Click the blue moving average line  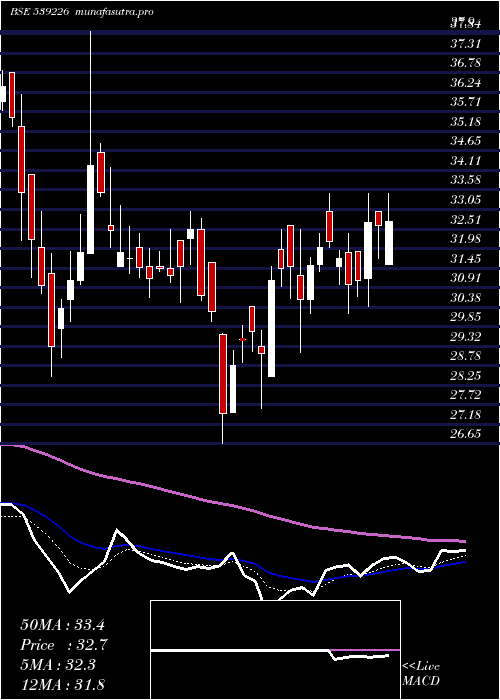[x=232, y=560]
